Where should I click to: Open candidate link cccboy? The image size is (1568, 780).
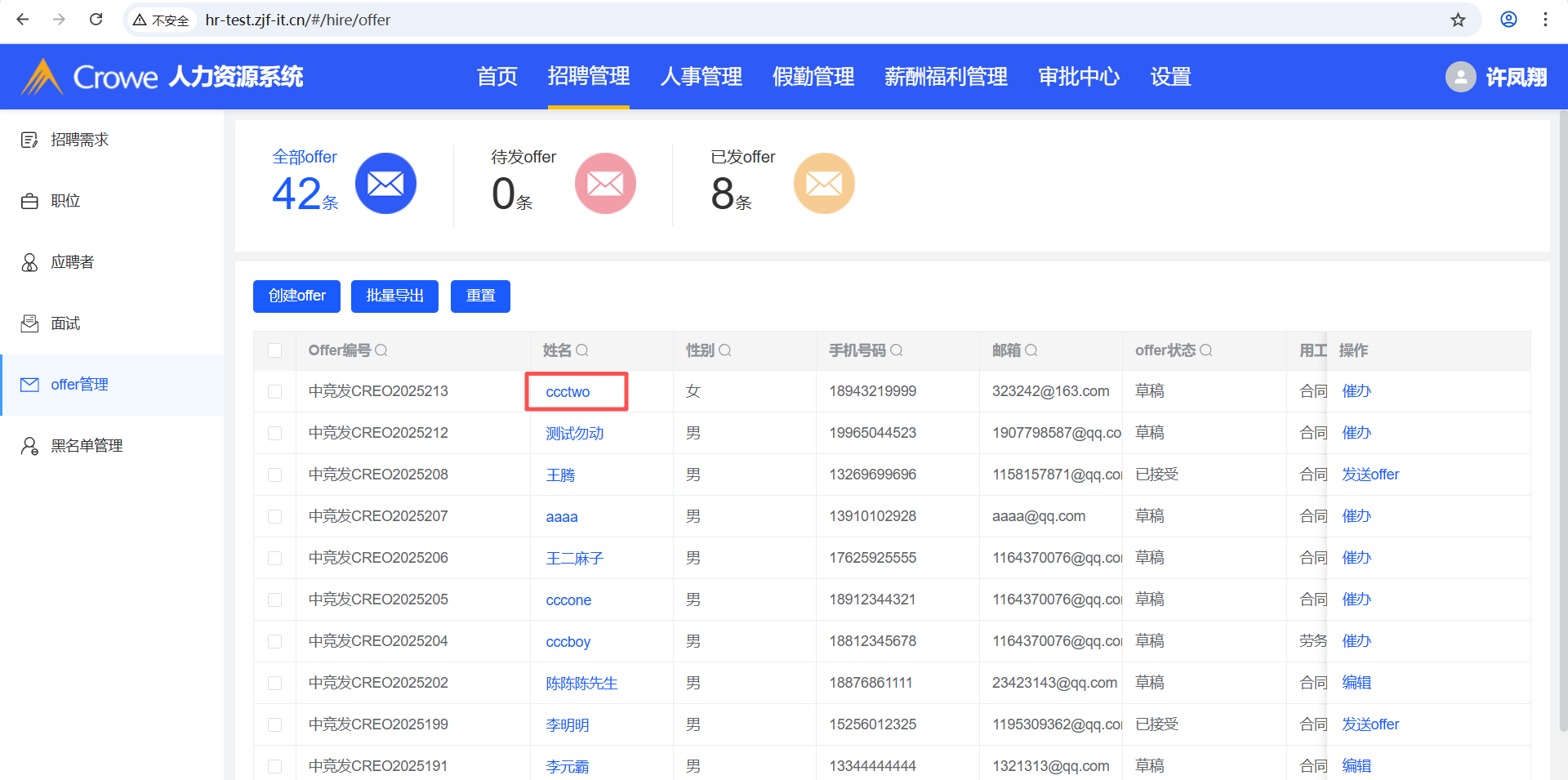click(x=568, y=642)
